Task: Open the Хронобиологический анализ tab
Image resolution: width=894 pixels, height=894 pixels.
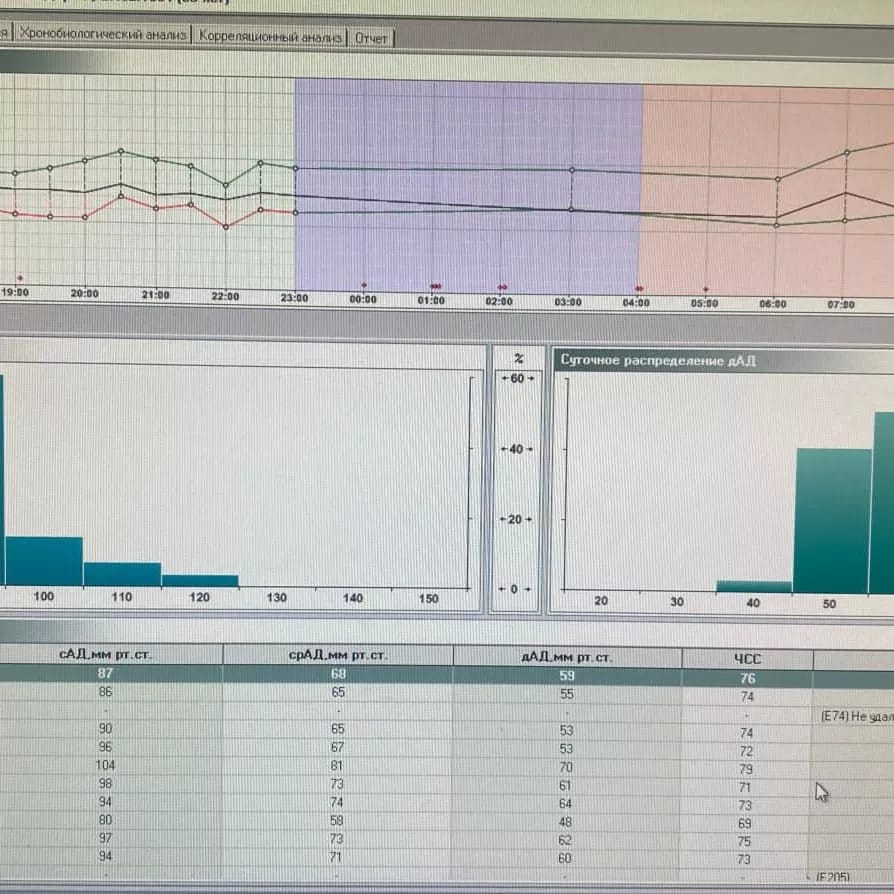Action: click(x=103, y=36)
